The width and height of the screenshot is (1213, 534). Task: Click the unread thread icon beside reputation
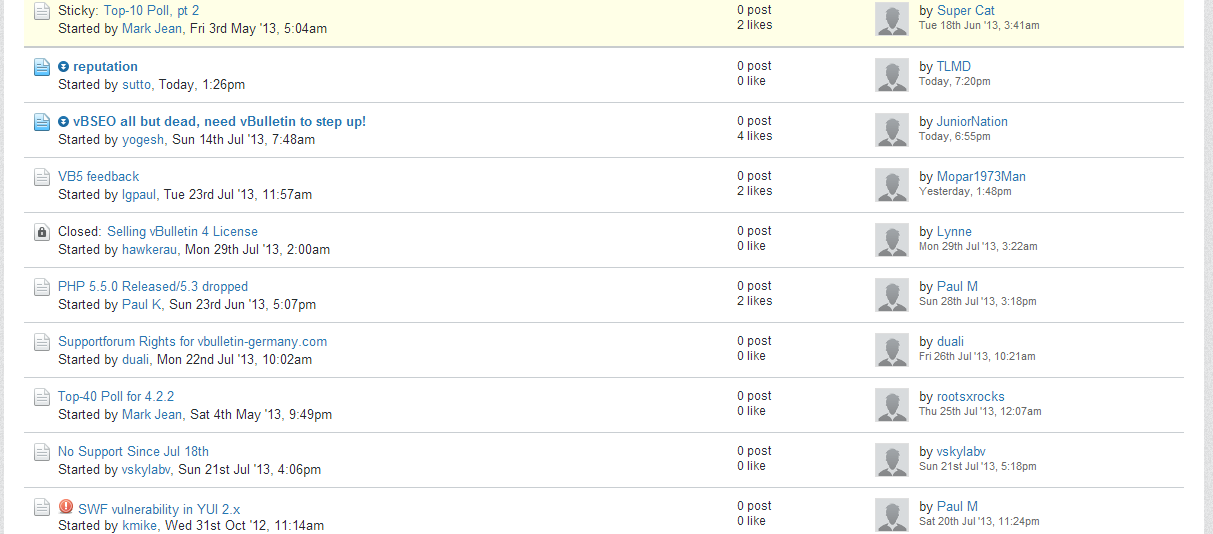(x=42, y=67)
